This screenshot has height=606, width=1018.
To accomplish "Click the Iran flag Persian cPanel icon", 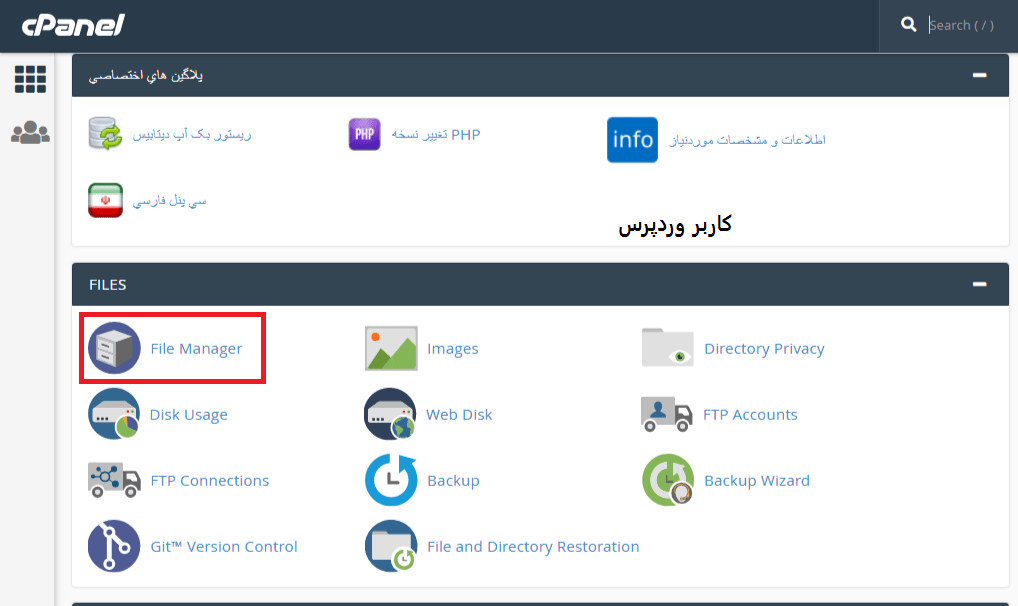I will (x=105, y=200).
